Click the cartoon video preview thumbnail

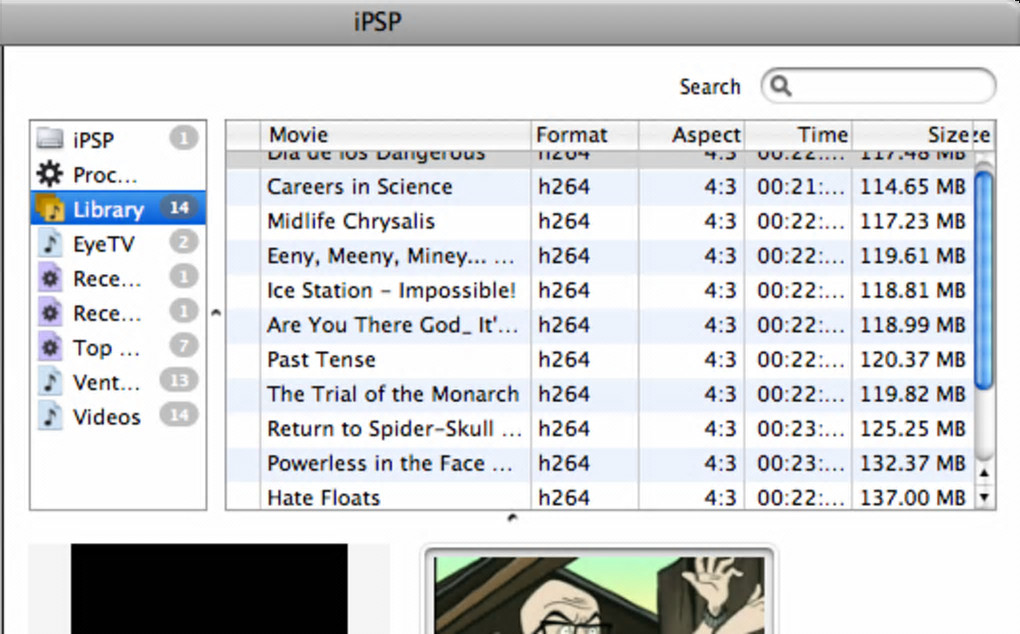point(600,595)
